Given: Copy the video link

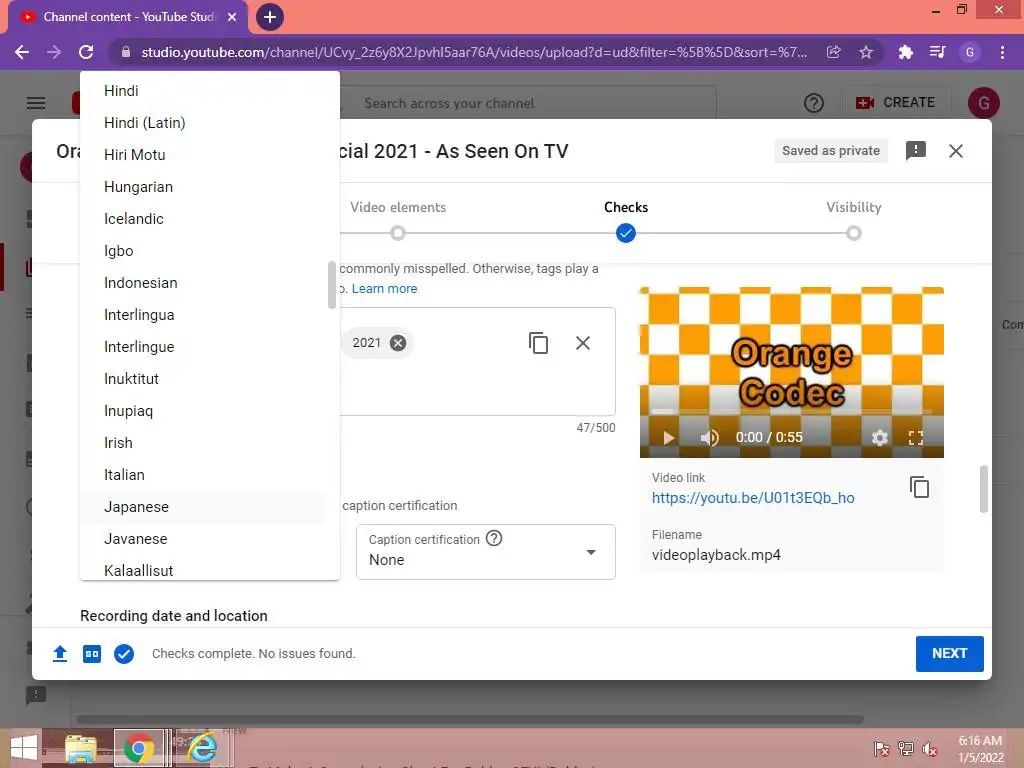Looking at the screenshot, I should (919, 487).
